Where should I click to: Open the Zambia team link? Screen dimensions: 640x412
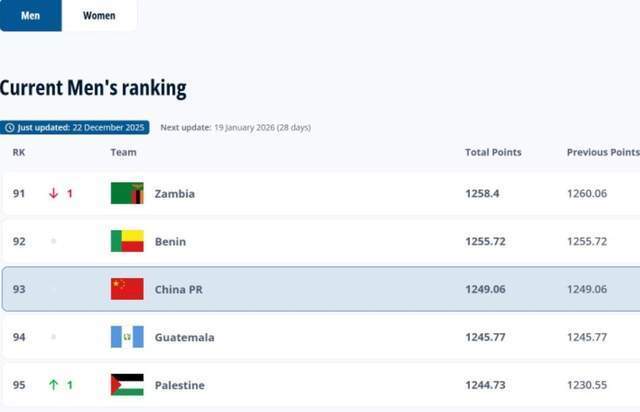pyautogui.click(x=175, y=193)
